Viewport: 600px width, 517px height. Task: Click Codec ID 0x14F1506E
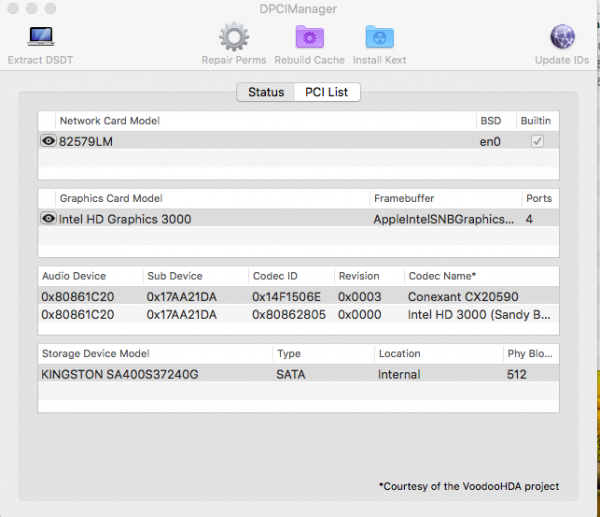(x=286, y=297)
